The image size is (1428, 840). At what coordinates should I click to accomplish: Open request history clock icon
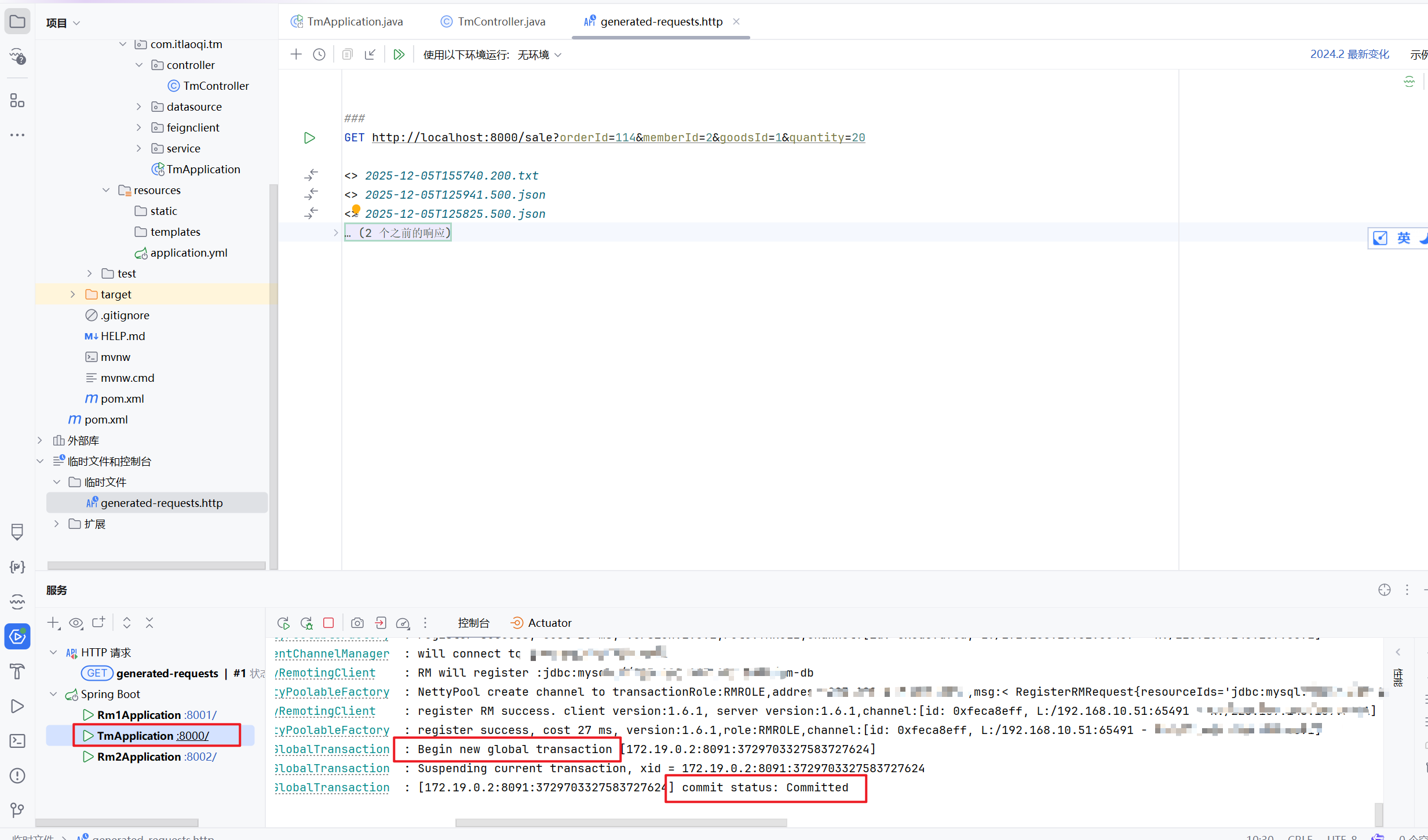click(319, 54)
